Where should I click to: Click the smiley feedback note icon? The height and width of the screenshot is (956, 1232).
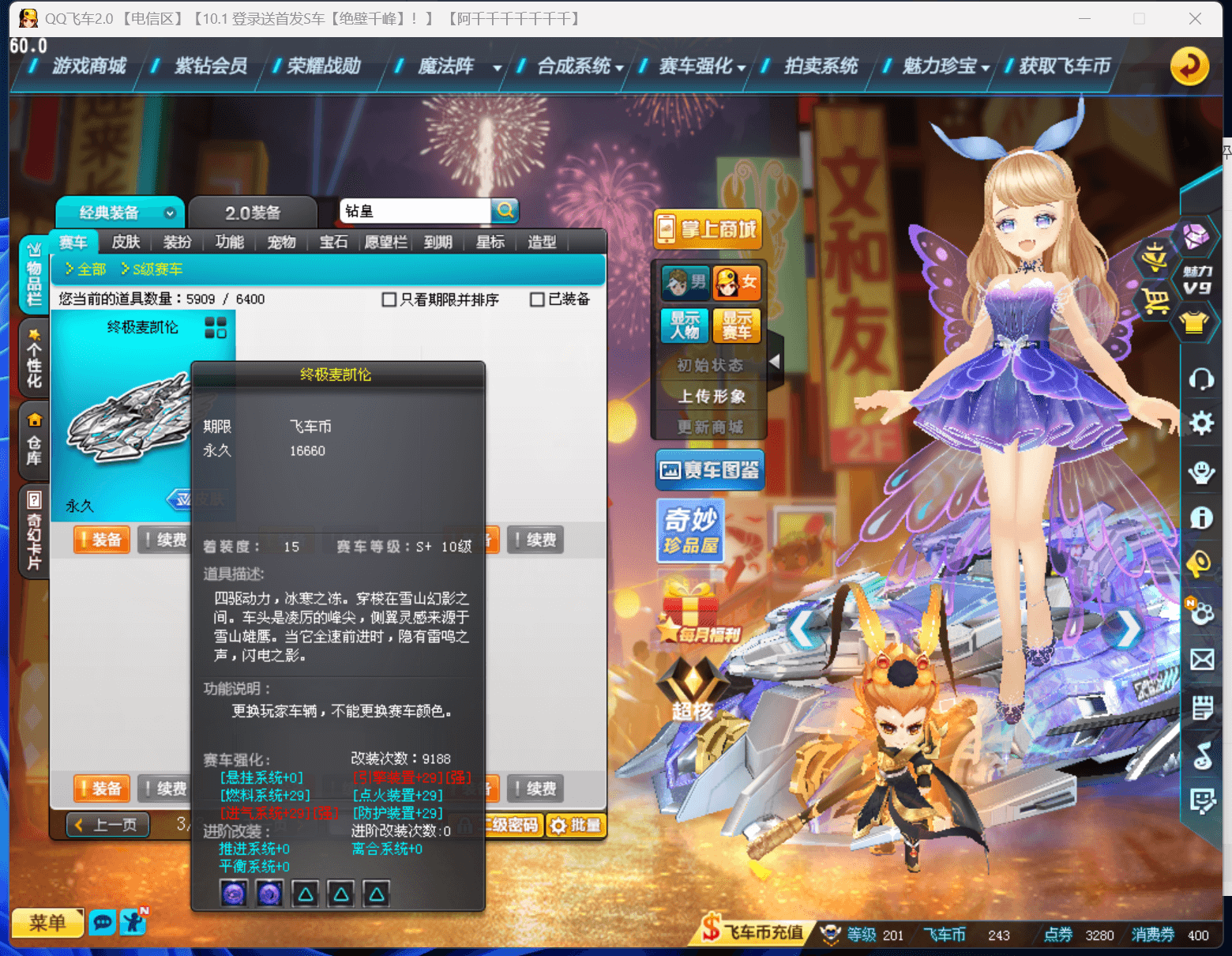pyautogui.click(x=1202, y=802)
